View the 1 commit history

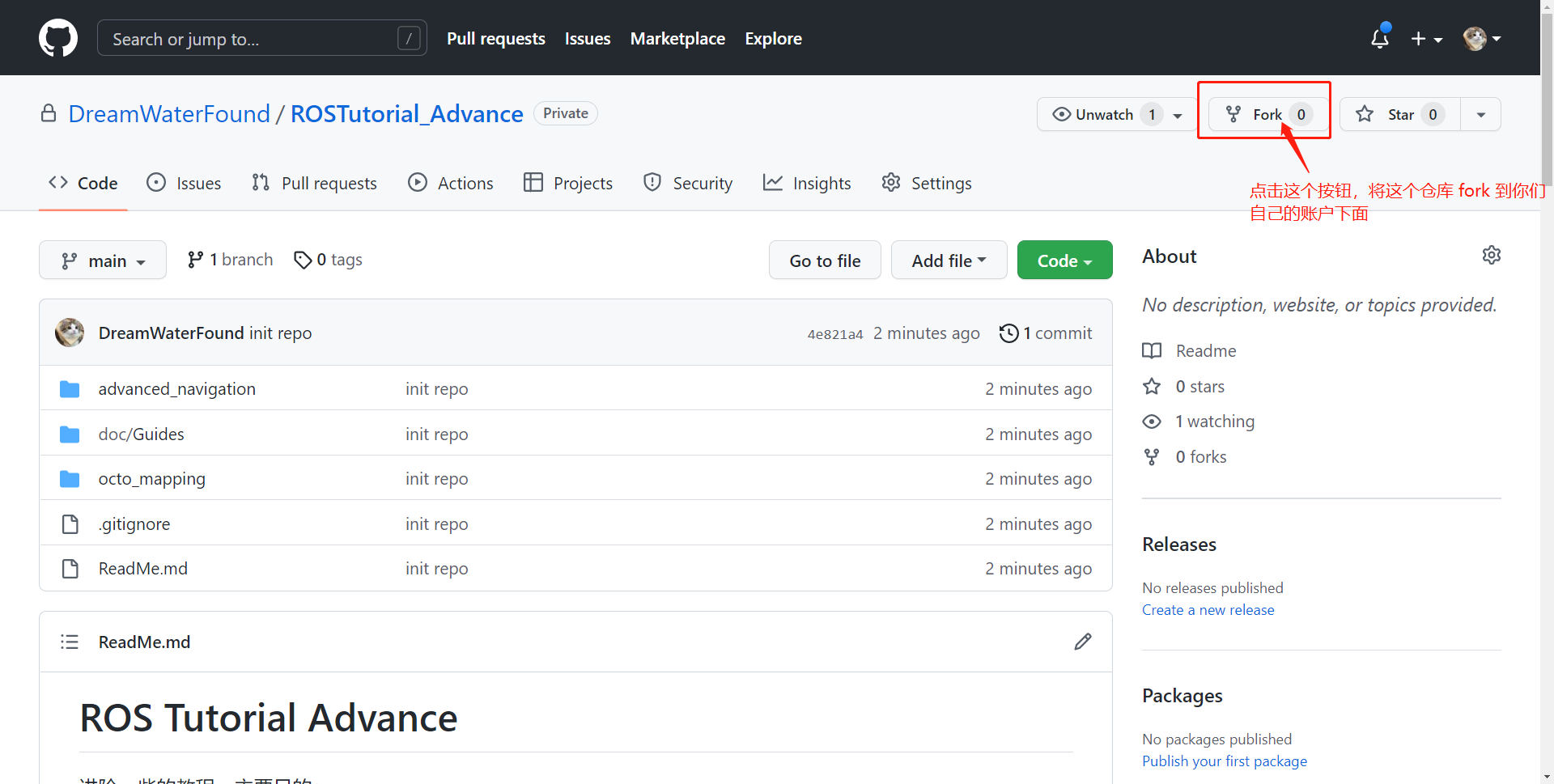point(1046,333)
